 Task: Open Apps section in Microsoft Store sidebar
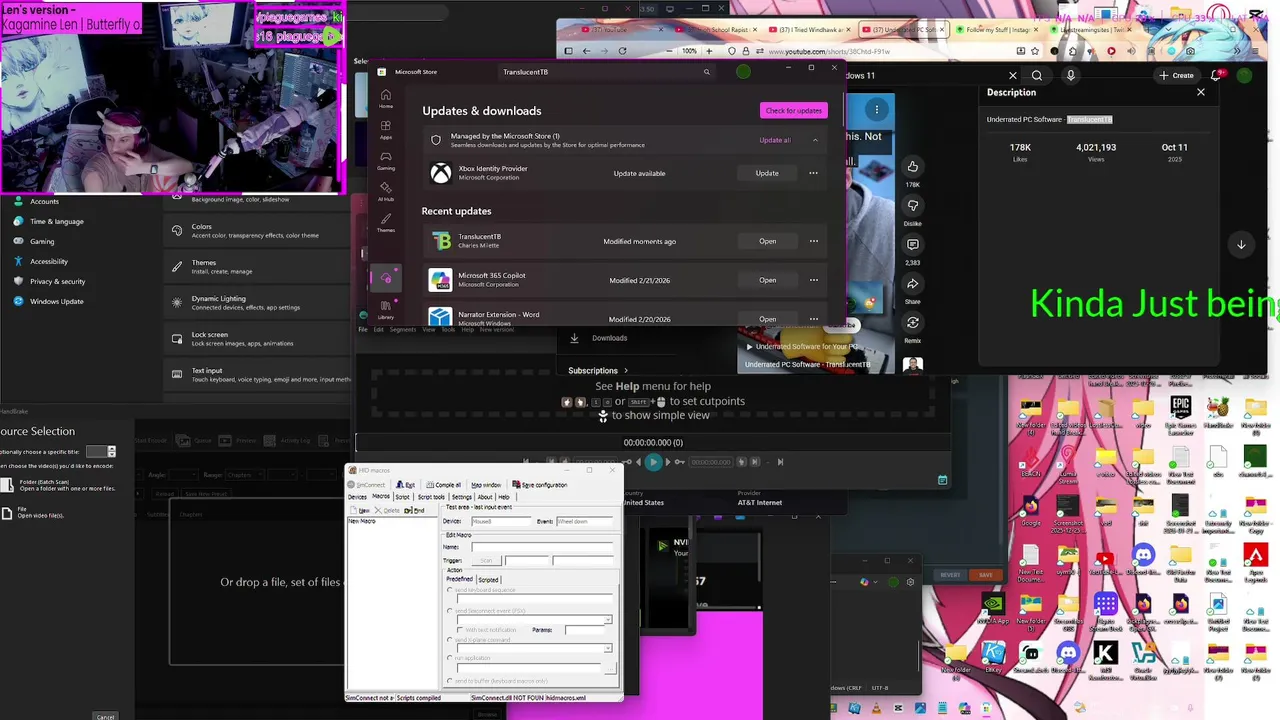pos(385,130)
